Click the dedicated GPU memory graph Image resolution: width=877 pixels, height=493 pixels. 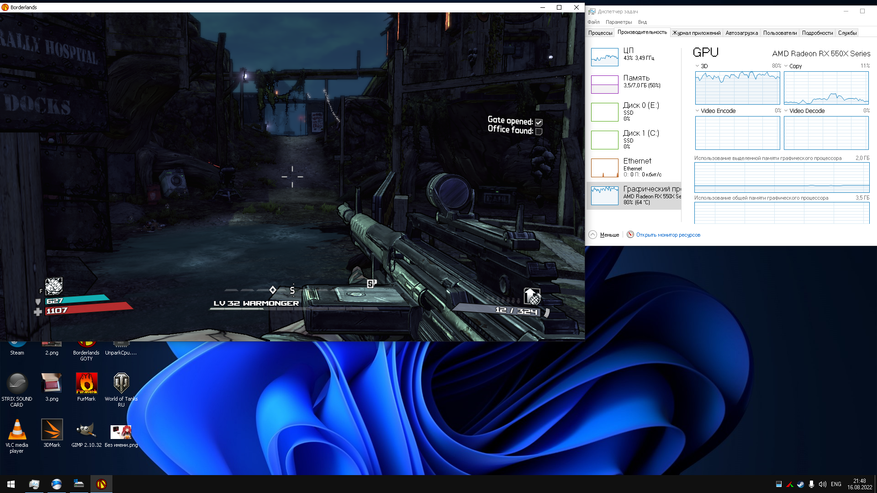click(781, 177)
